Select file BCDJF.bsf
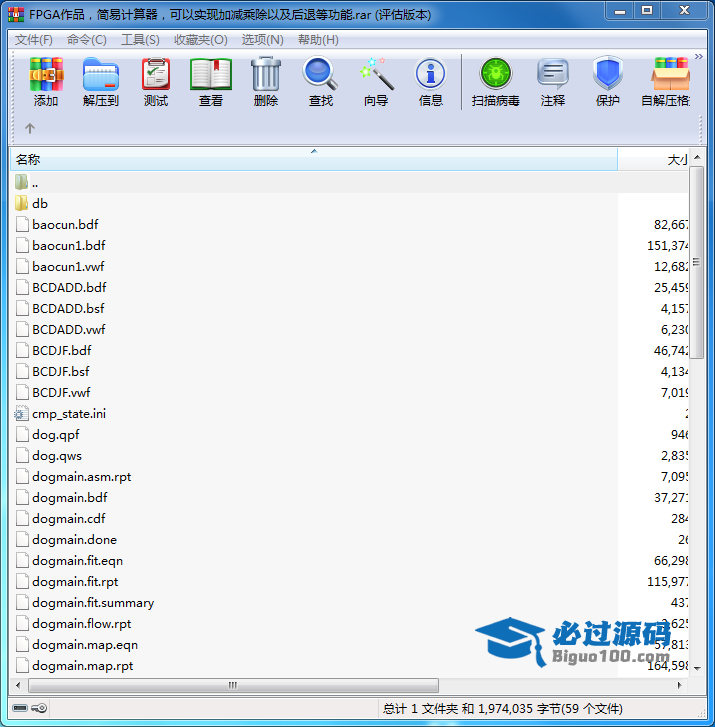 pyautogui.click(x=61, y=371)
